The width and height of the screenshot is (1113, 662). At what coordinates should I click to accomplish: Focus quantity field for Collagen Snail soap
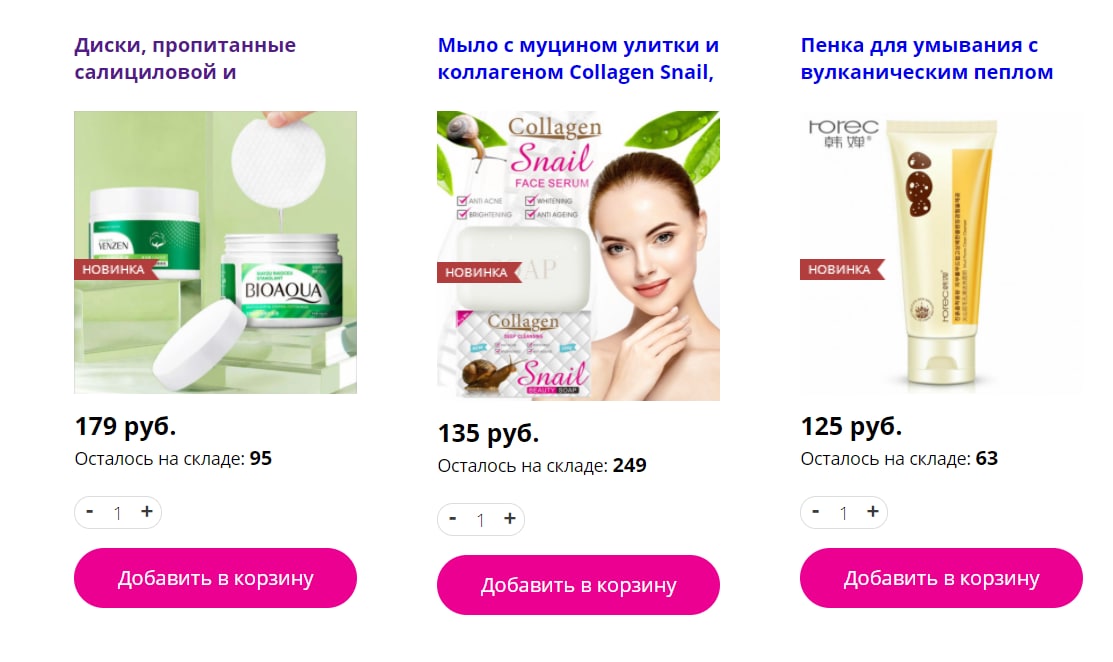[x=481, y=520]
